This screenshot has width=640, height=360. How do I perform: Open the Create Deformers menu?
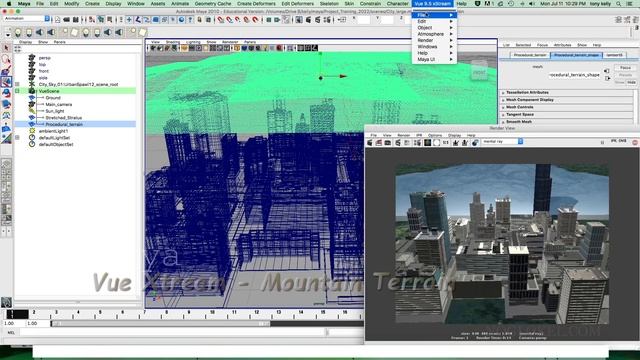click(256, 3)
